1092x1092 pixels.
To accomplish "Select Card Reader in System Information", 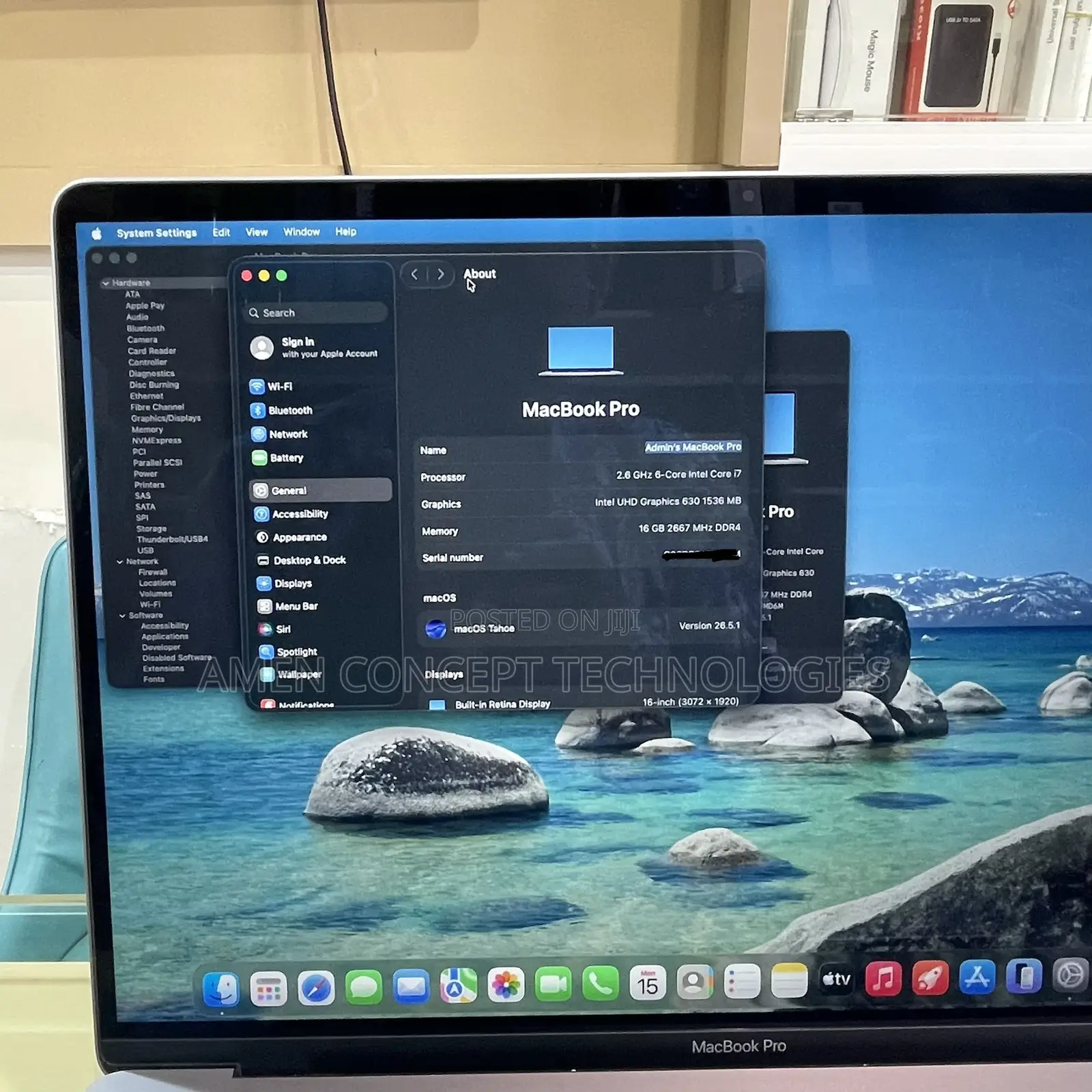I will (x=152, y=351).
